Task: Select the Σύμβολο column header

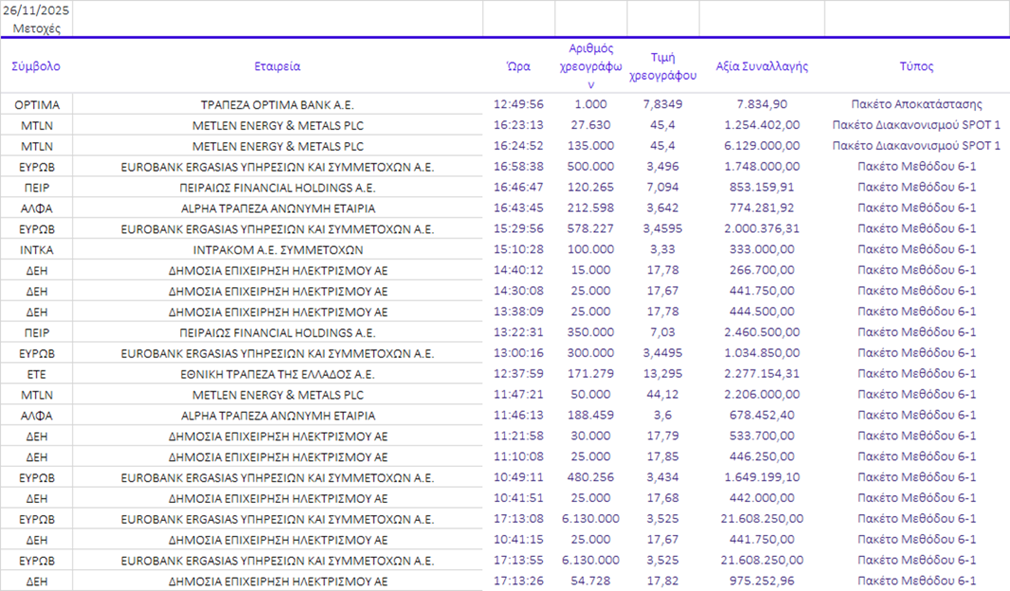Action: pyautogui.click(x=36, y=67)
